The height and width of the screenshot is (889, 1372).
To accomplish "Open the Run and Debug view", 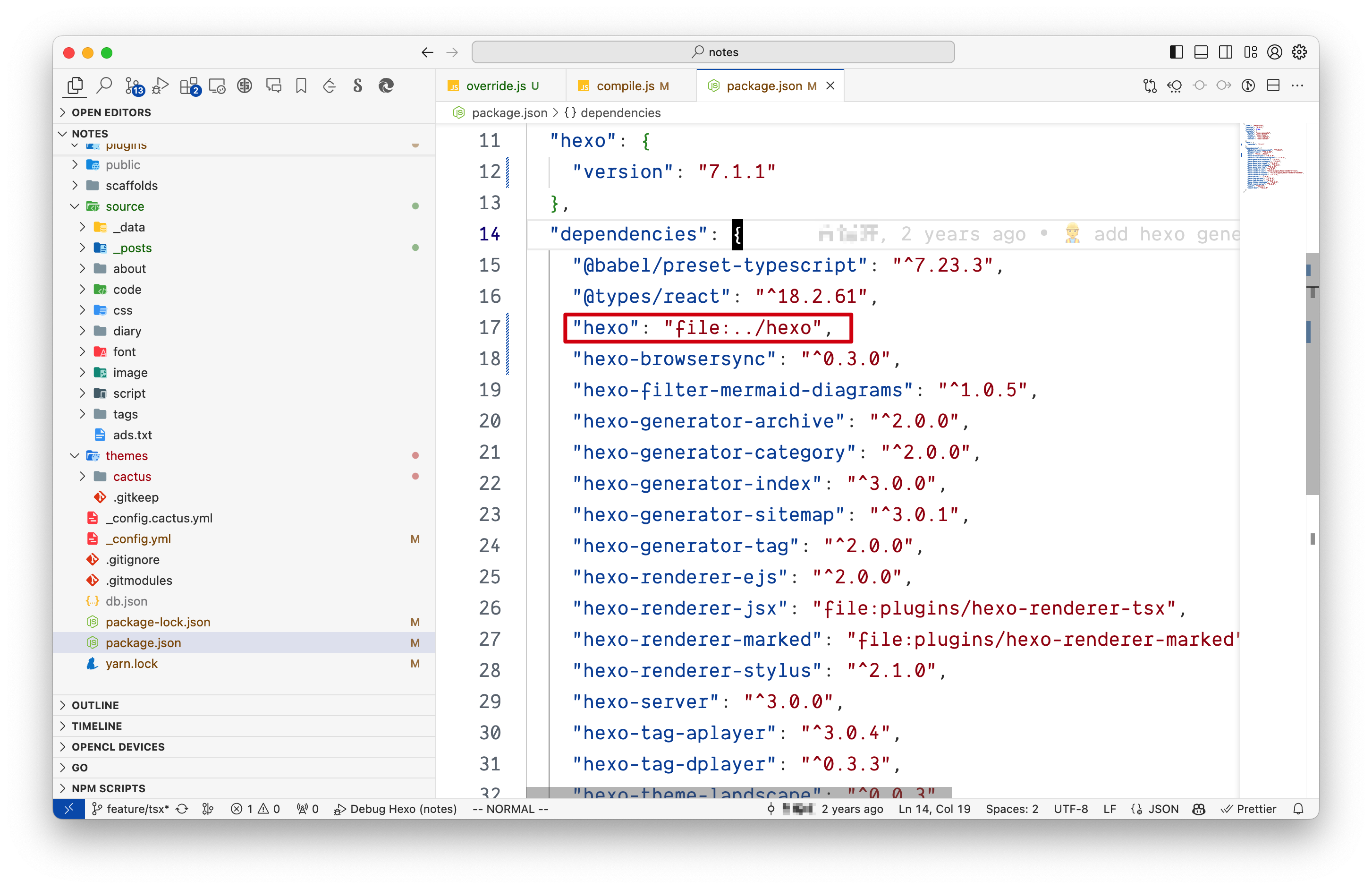I will (x=160, y=85).
